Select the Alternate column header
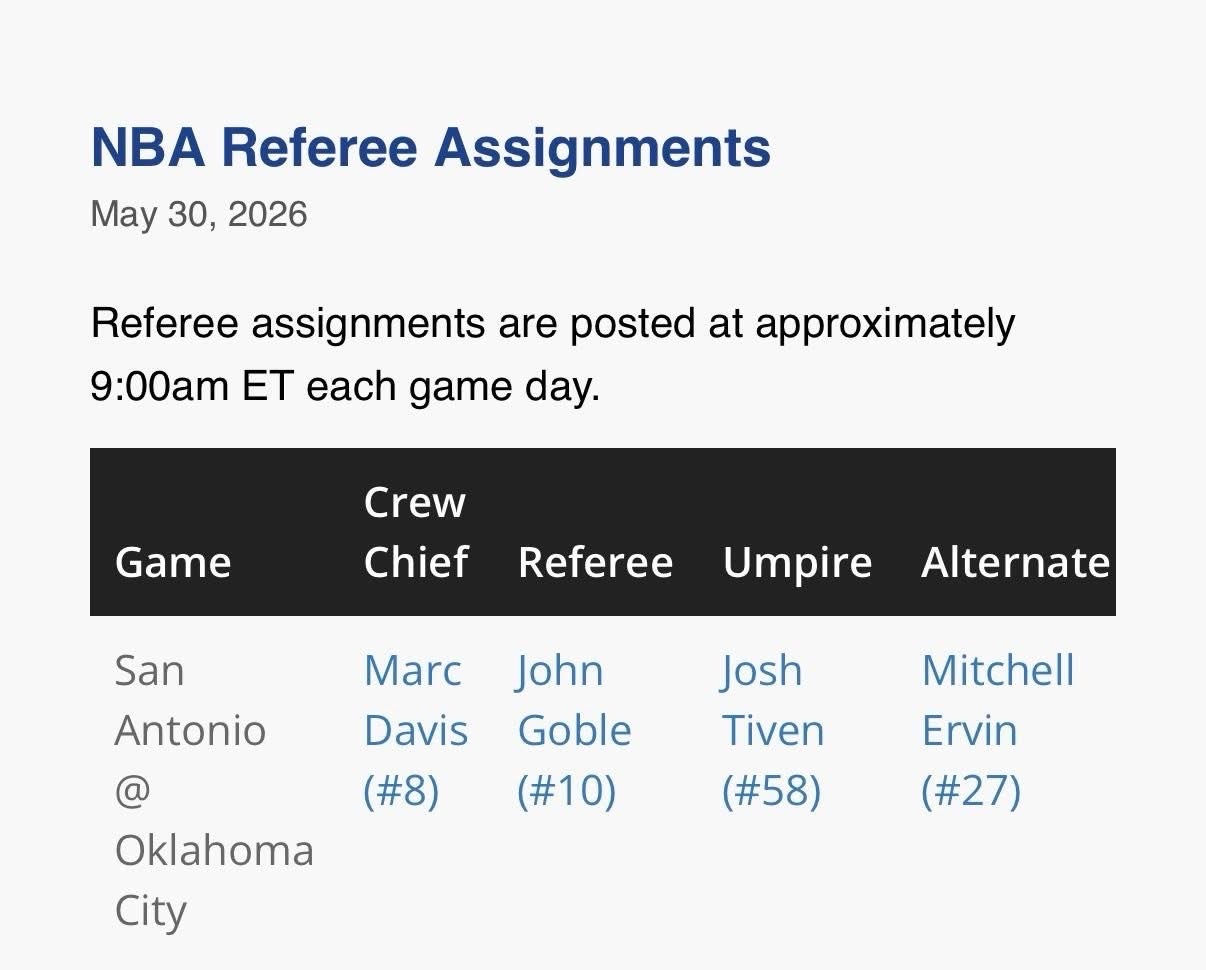1206x970 pixels. pyautogui.click(x=1015, y=563)
